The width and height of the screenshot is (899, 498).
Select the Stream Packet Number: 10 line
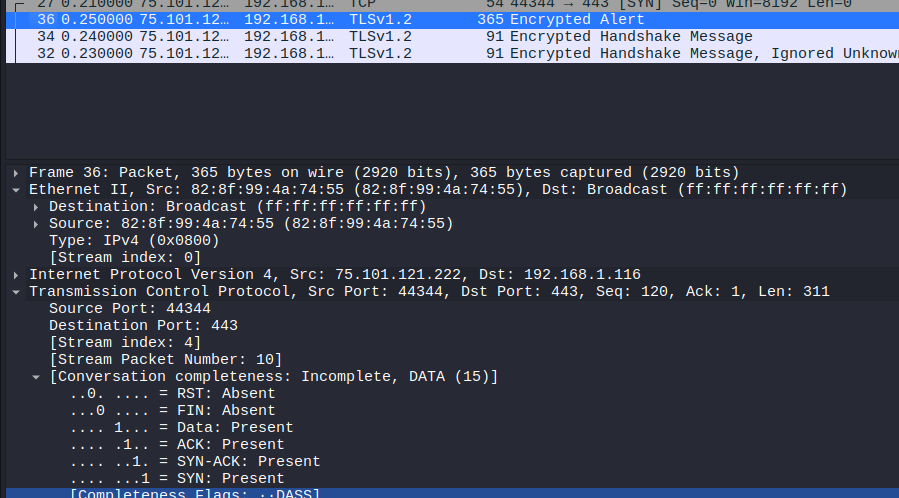coord(165,359)
